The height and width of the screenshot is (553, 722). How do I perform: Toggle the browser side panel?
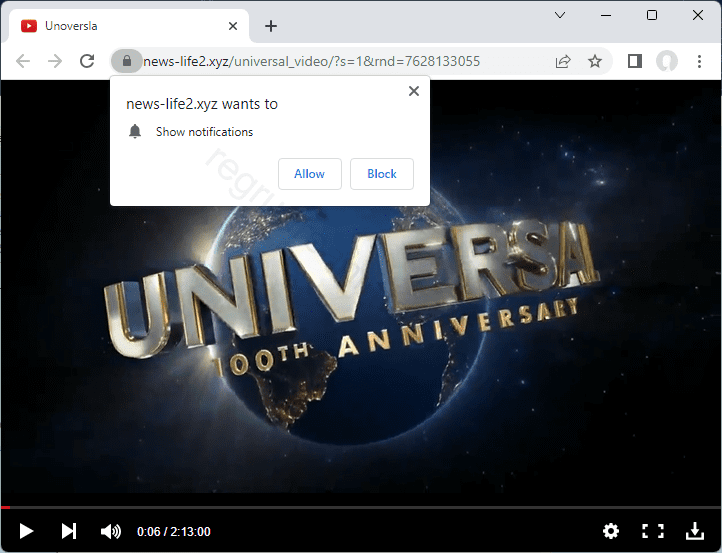click(x=634, y=61)
